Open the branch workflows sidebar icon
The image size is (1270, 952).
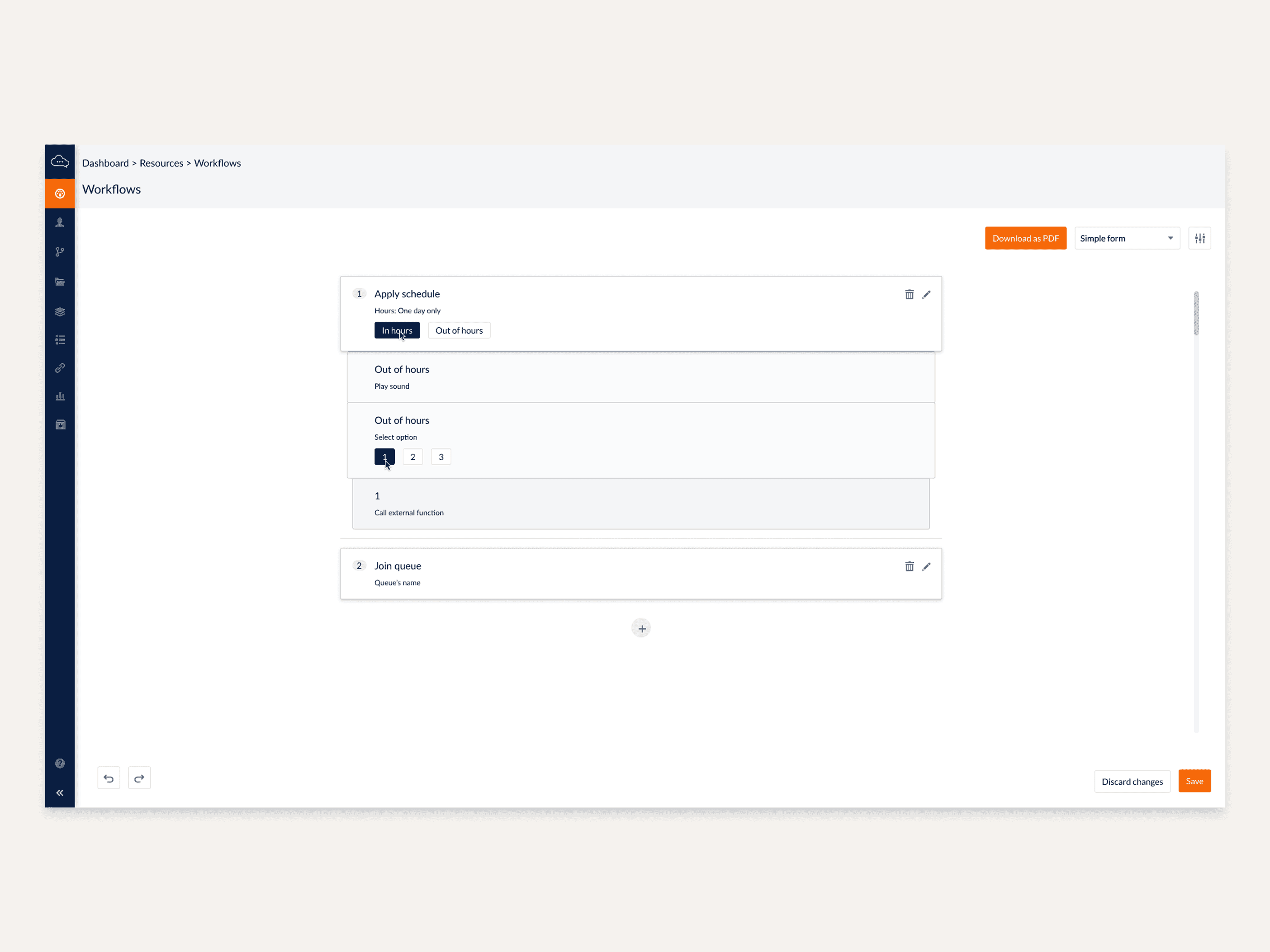tap(60, 252)
